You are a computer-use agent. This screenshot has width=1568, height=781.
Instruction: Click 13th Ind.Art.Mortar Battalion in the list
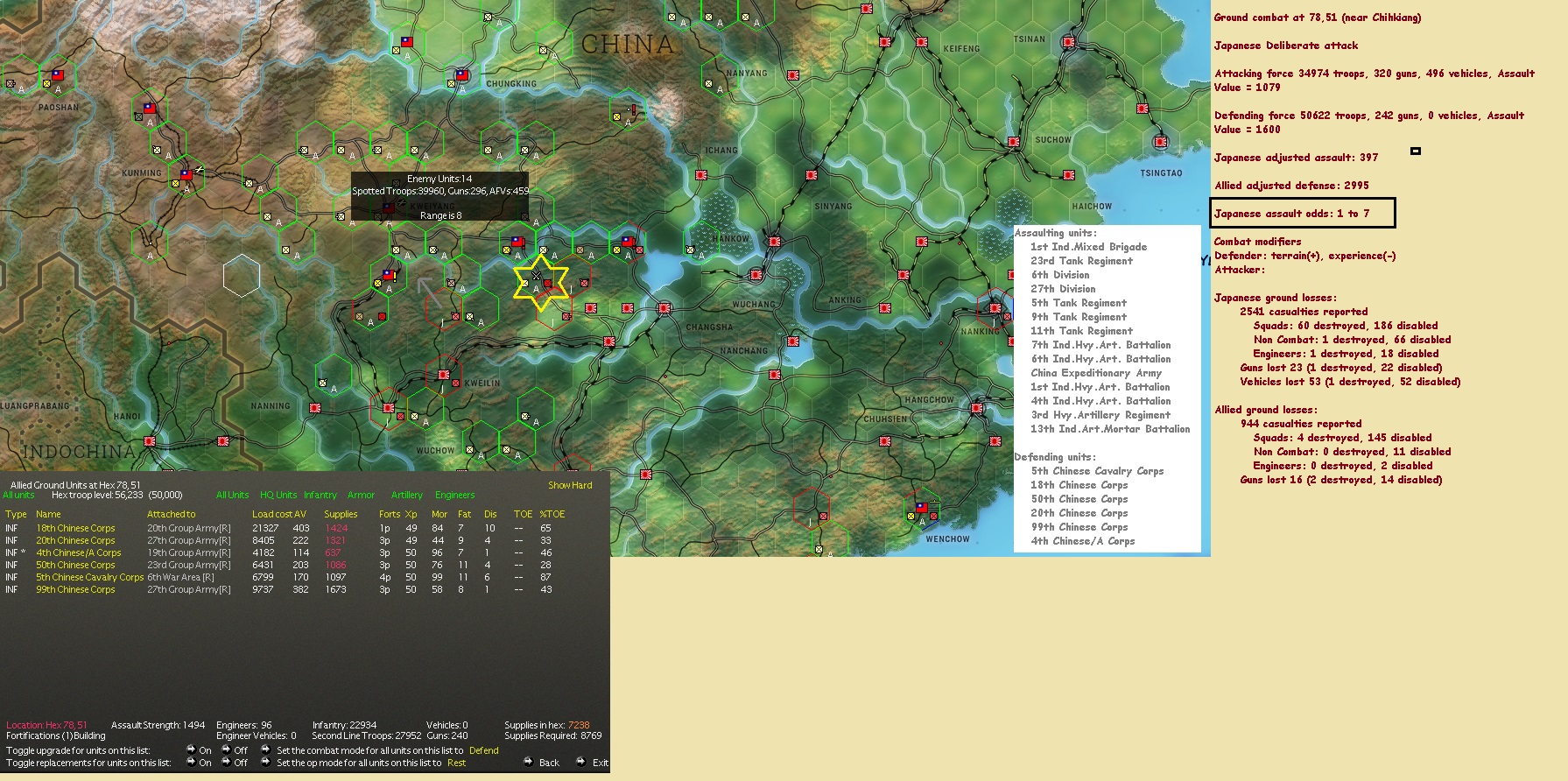(1110, 429)
